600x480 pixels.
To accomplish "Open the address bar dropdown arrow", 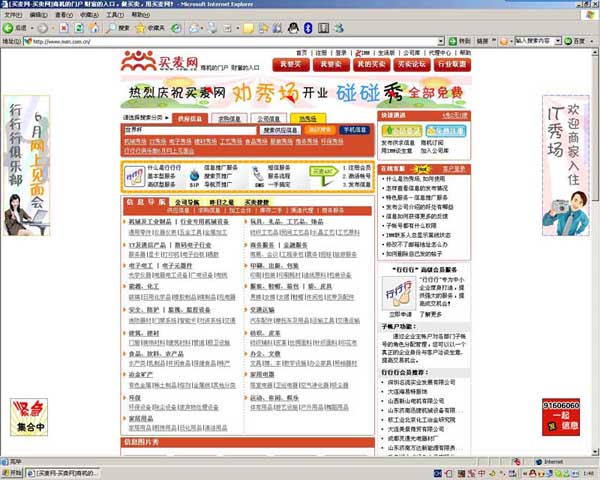I will (x=441, y=41).
